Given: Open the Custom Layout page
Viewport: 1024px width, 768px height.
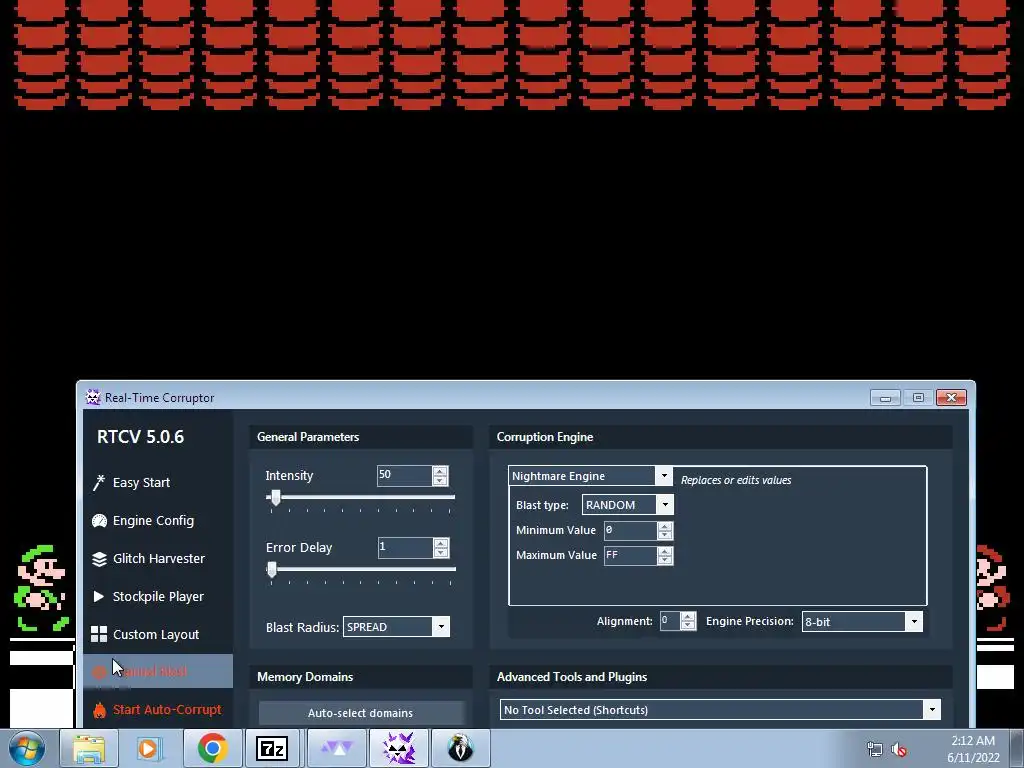Looking at the screenshot, I should pos(157,634).
